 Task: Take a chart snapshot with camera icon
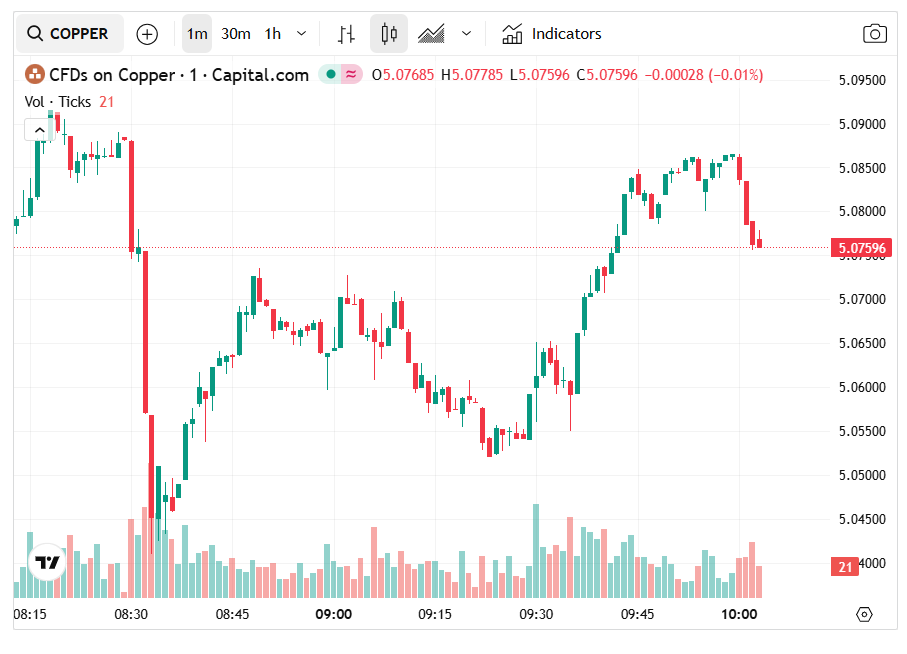pyautogui.click(x=875, y=34)
